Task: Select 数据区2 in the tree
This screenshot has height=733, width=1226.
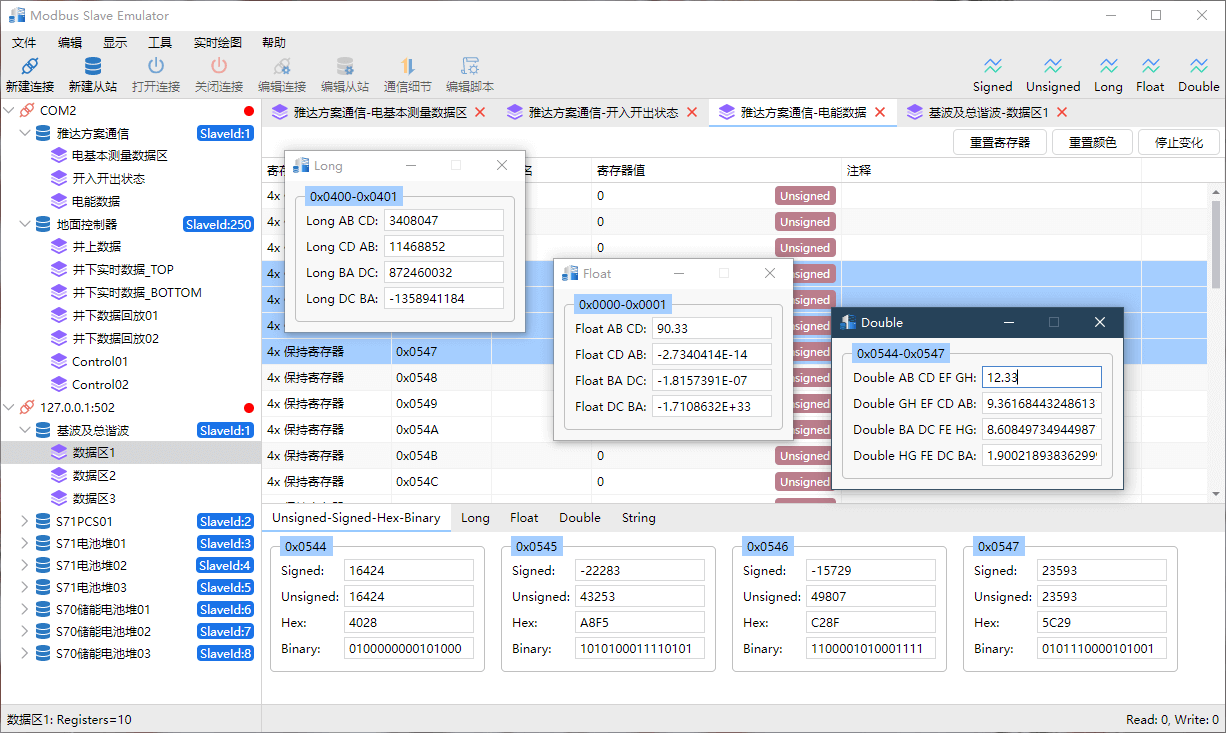Action: [94, 475]
